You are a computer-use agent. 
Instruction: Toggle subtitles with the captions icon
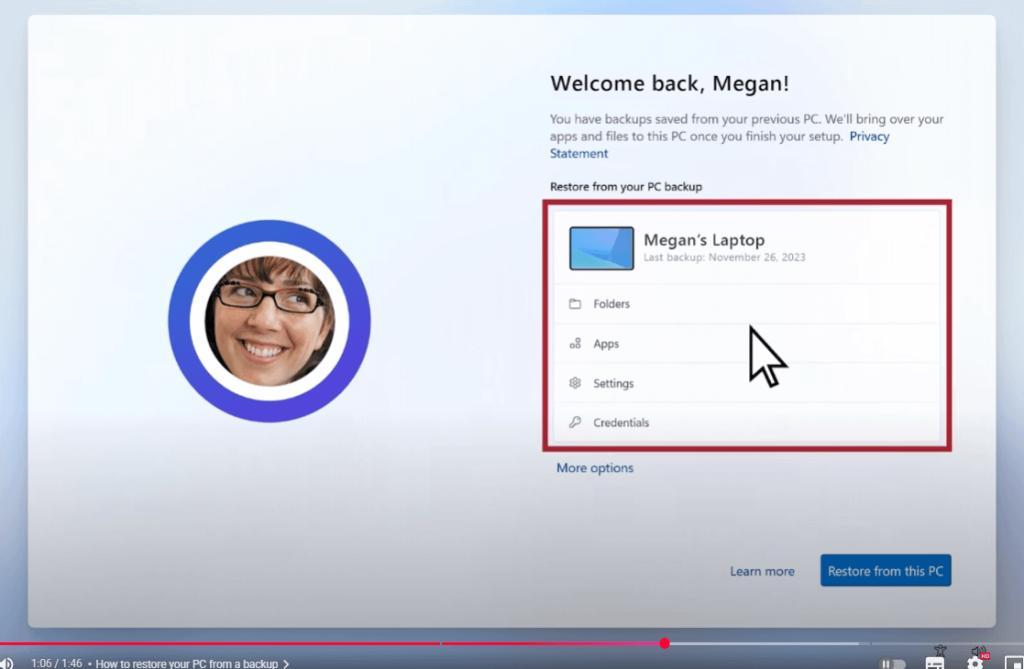[x=935, y=661]
